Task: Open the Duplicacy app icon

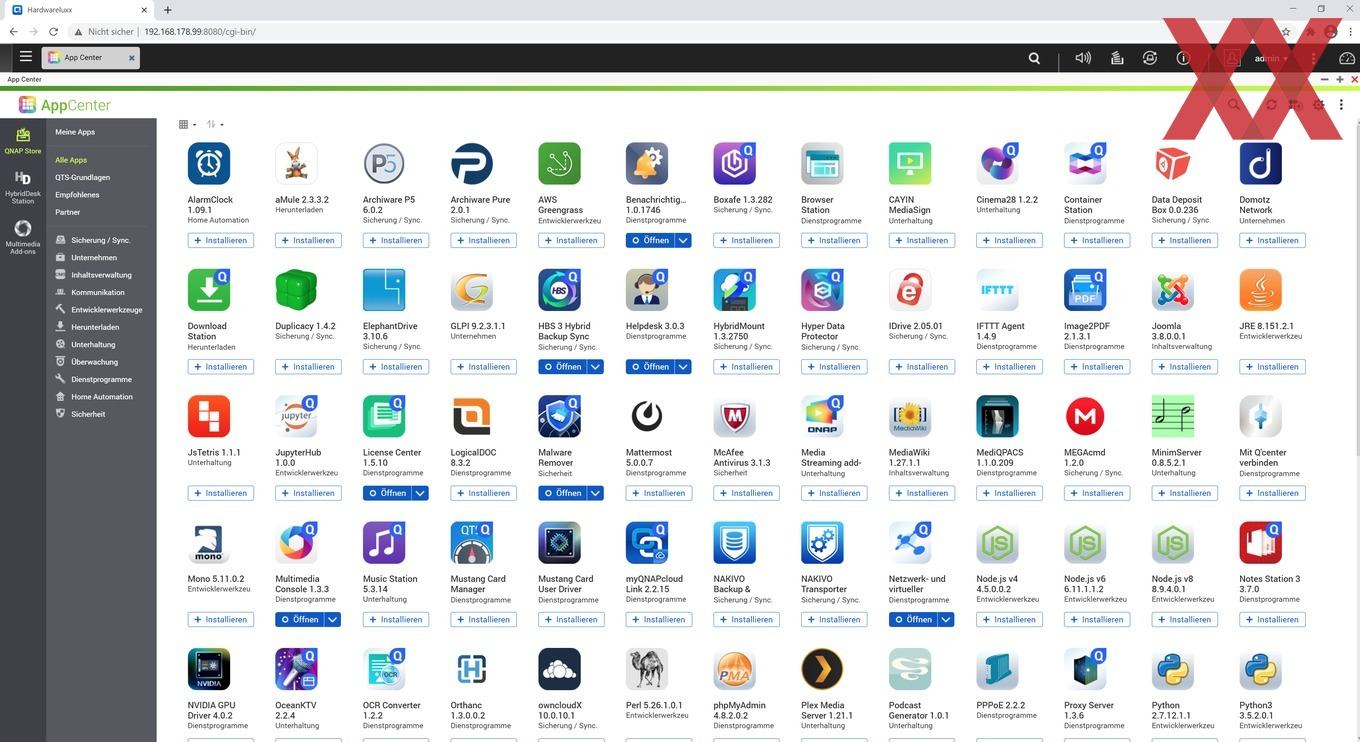Action: 296,290
